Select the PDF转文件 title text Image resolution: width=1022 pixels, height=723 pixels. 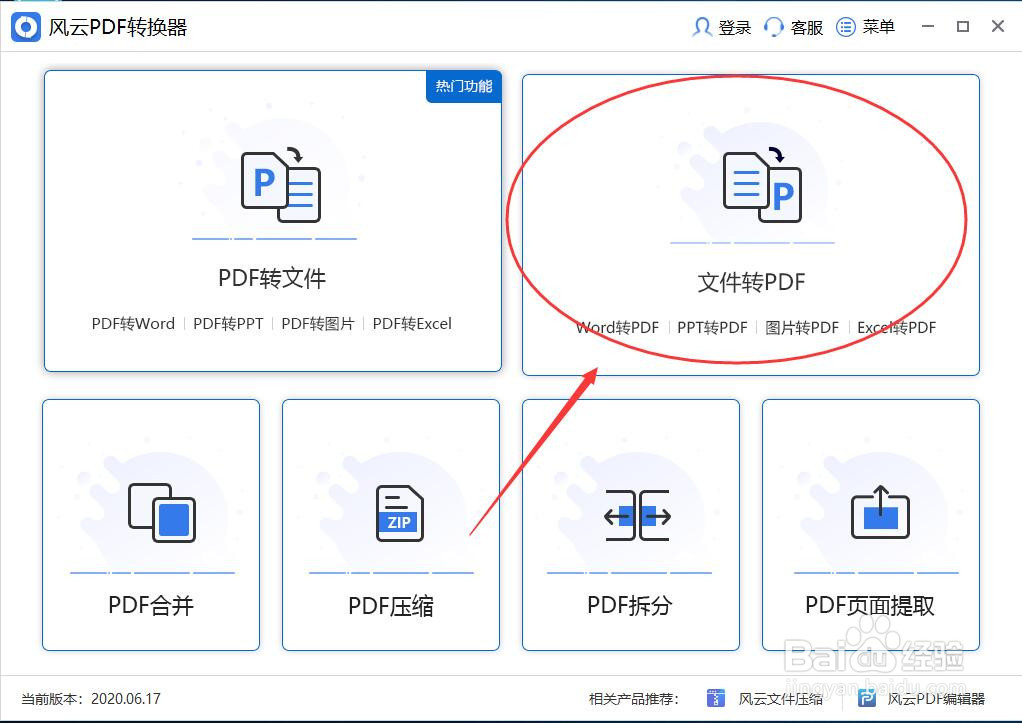272,278
